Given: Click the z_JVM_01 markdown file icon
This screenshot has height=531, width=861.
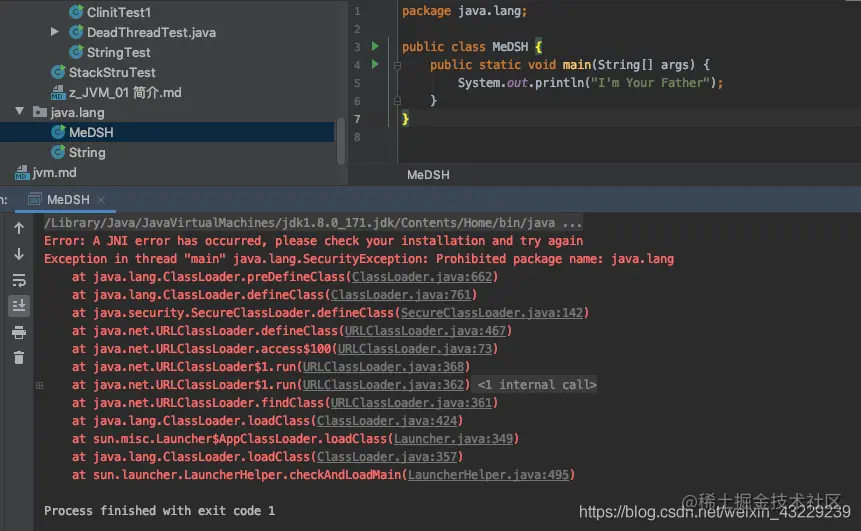Looking at the screenshot, I should 58,92.
